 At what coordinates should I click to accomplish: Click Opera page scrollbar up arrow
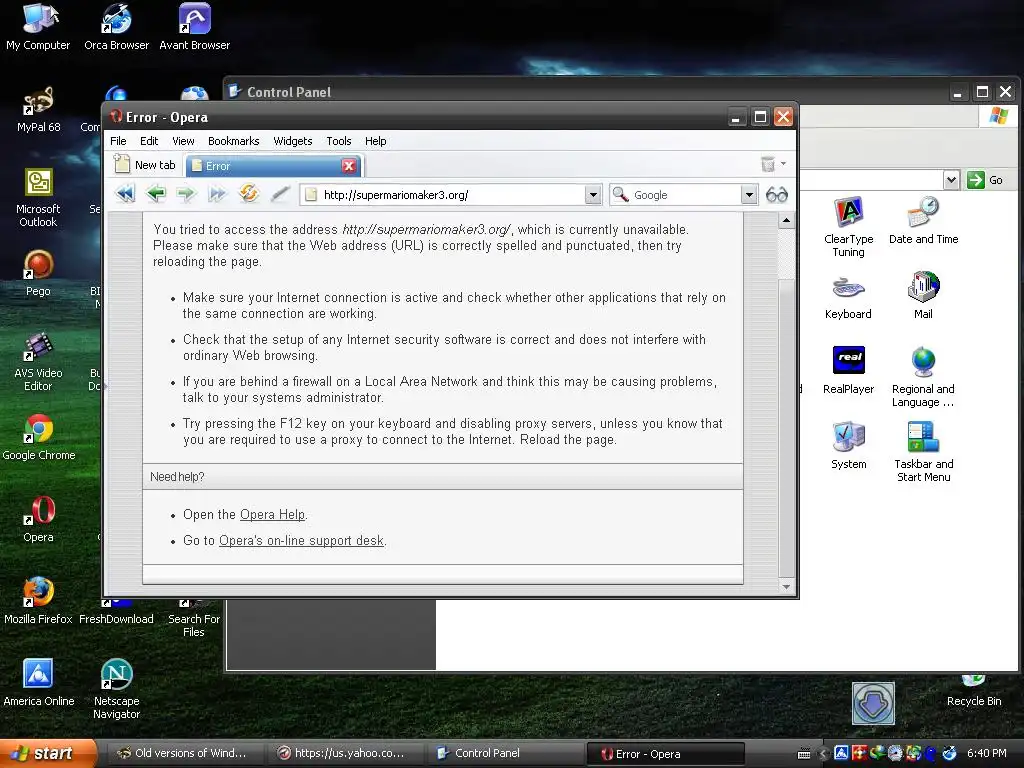click(786, 220)
